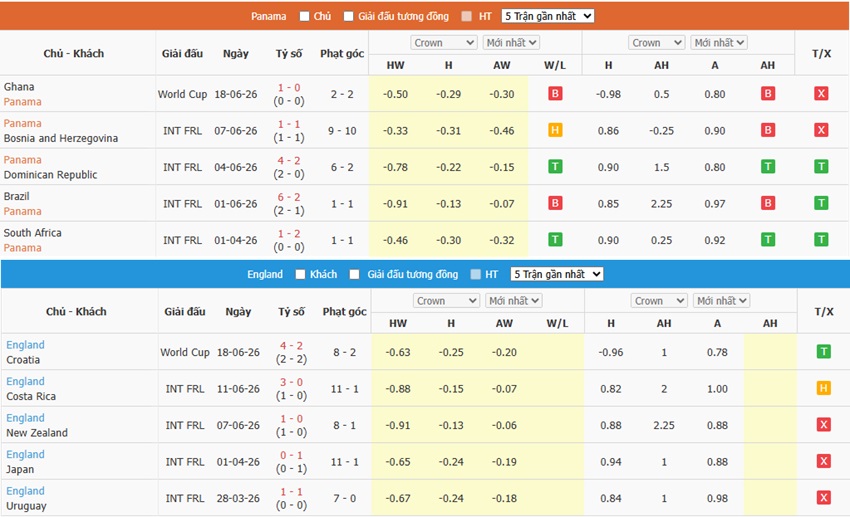This screenshot has width=850, height=517.
Task: Tick Giải đấu tương đồng checkbox for England
Action: [x=355, y=274]
